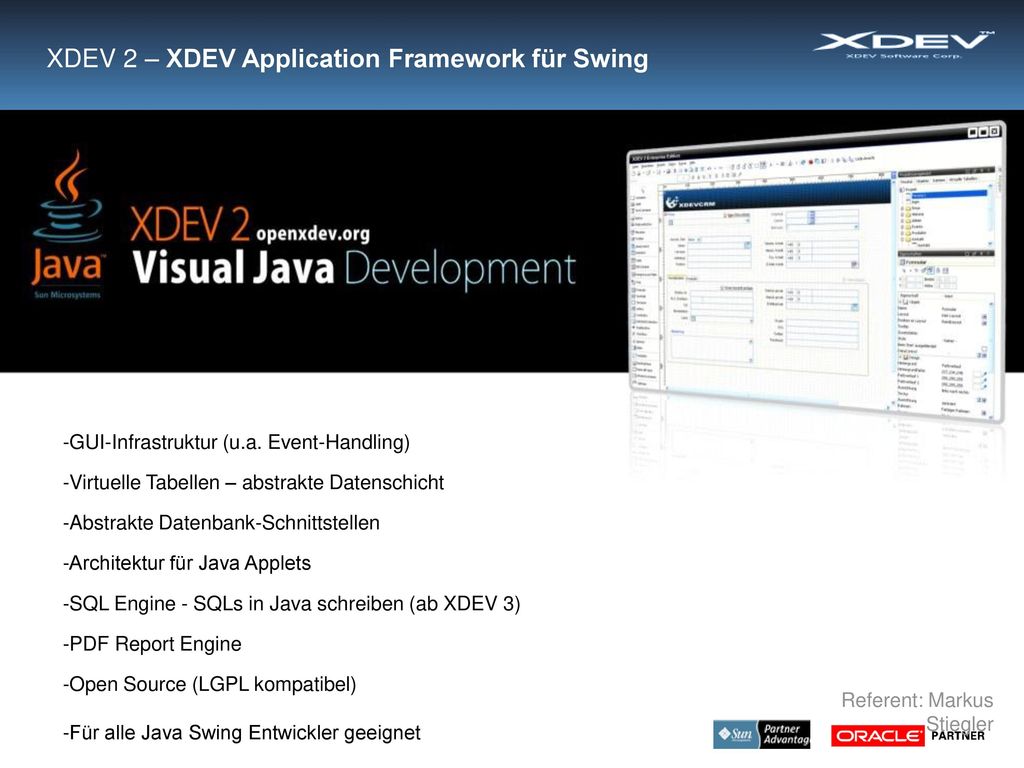Open the openxdev.org link text
The height and width of the screenshot is (768, 1024).
pyautogui.click(x=313, y=234)
